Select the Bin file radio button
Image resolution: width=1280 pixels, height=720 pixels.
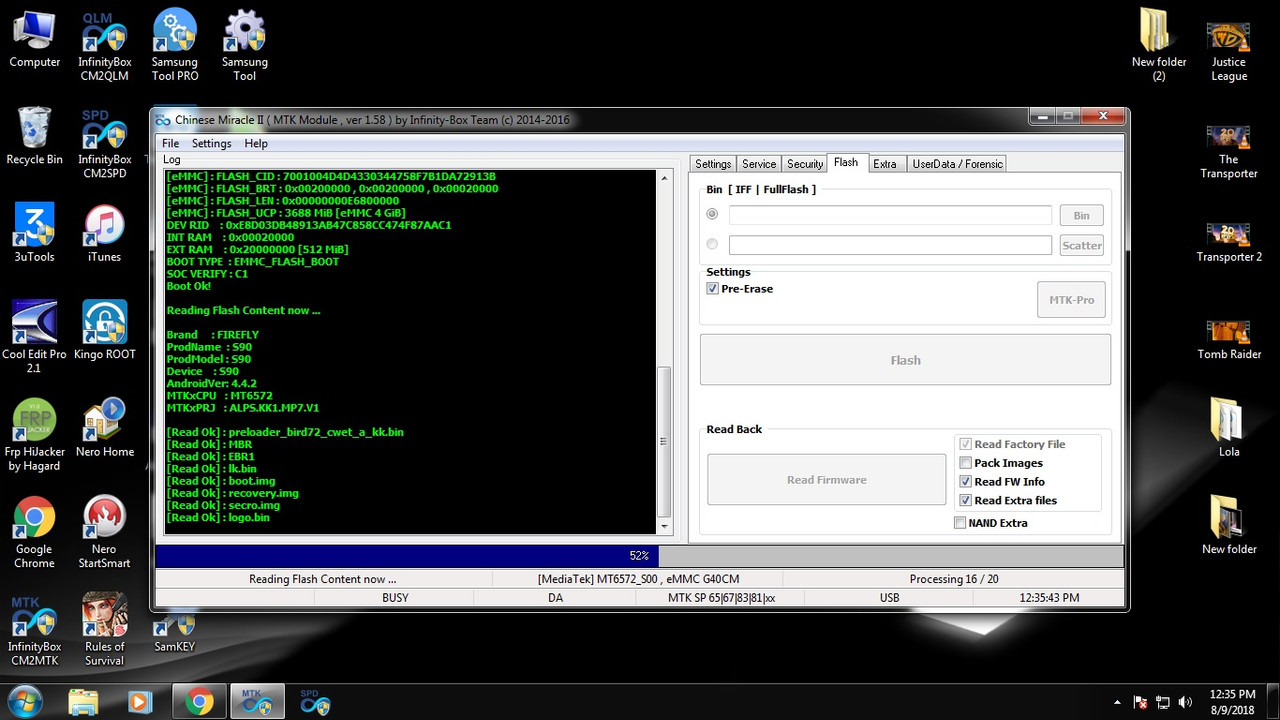coord(712,214)
